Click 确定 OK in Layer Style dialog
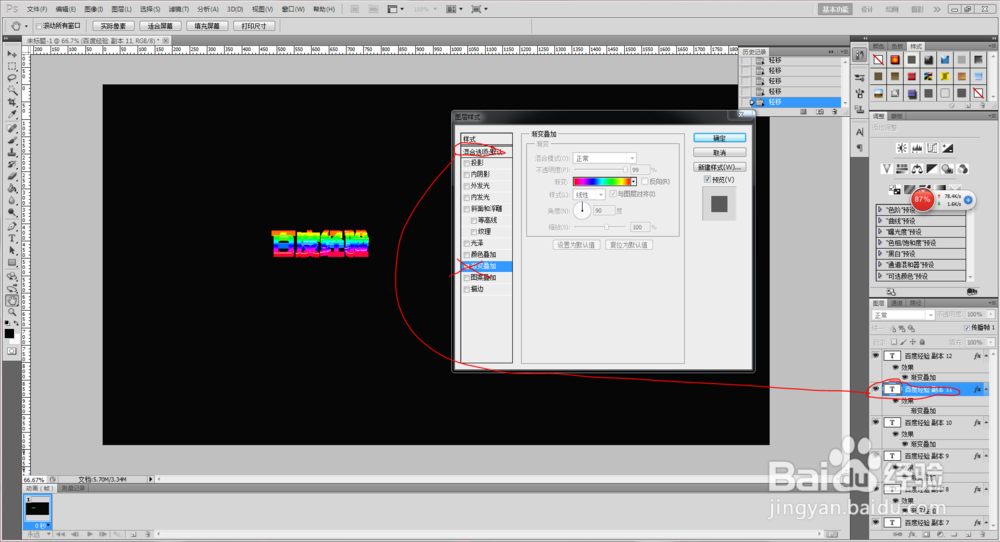1000x542 pixels. click(719, 138)
